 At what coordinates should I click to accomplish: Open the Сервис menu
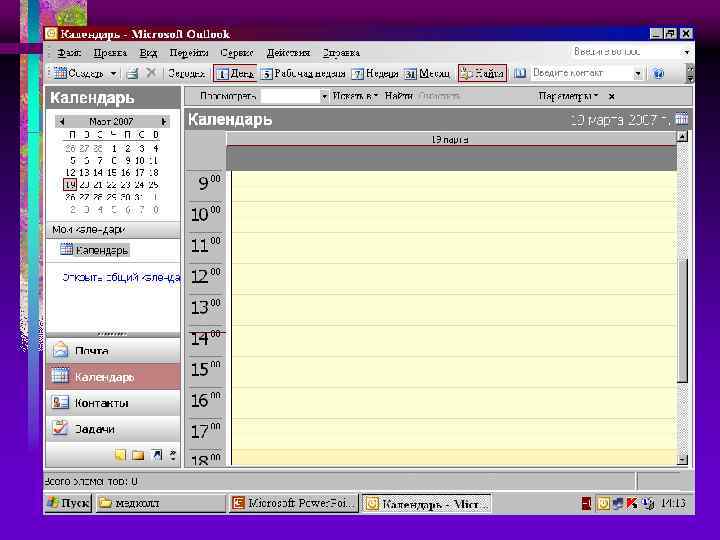coord(237,53)
